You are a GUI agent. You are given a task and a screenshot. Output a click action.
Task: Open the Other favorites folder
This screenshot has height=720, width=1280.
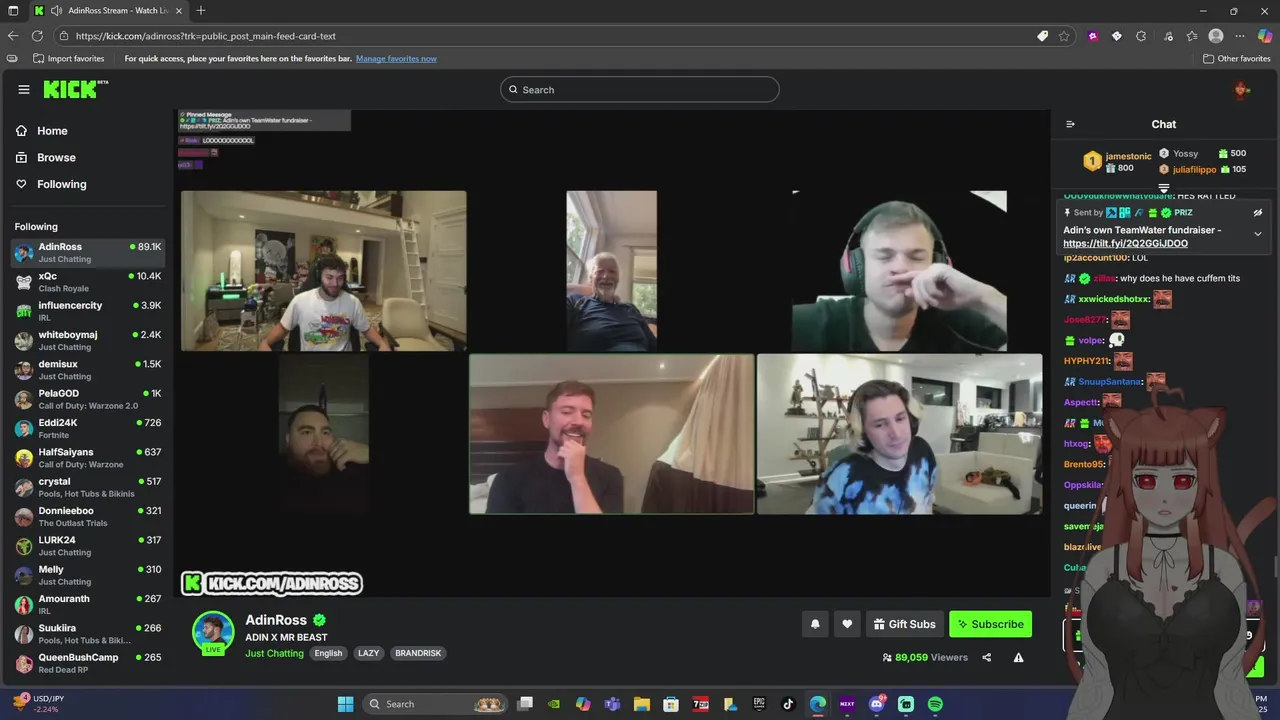(1237, 59)
